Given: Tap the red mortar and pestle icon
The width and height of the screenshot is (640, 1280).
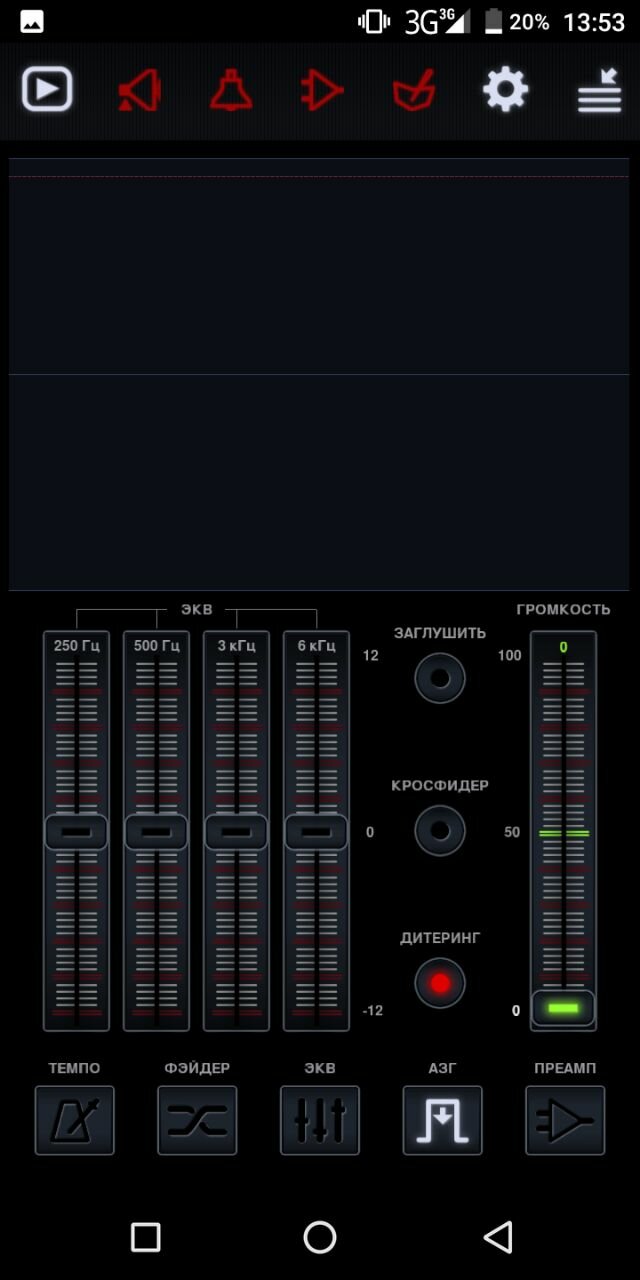Looking at the screenshot, I should 414,91.
